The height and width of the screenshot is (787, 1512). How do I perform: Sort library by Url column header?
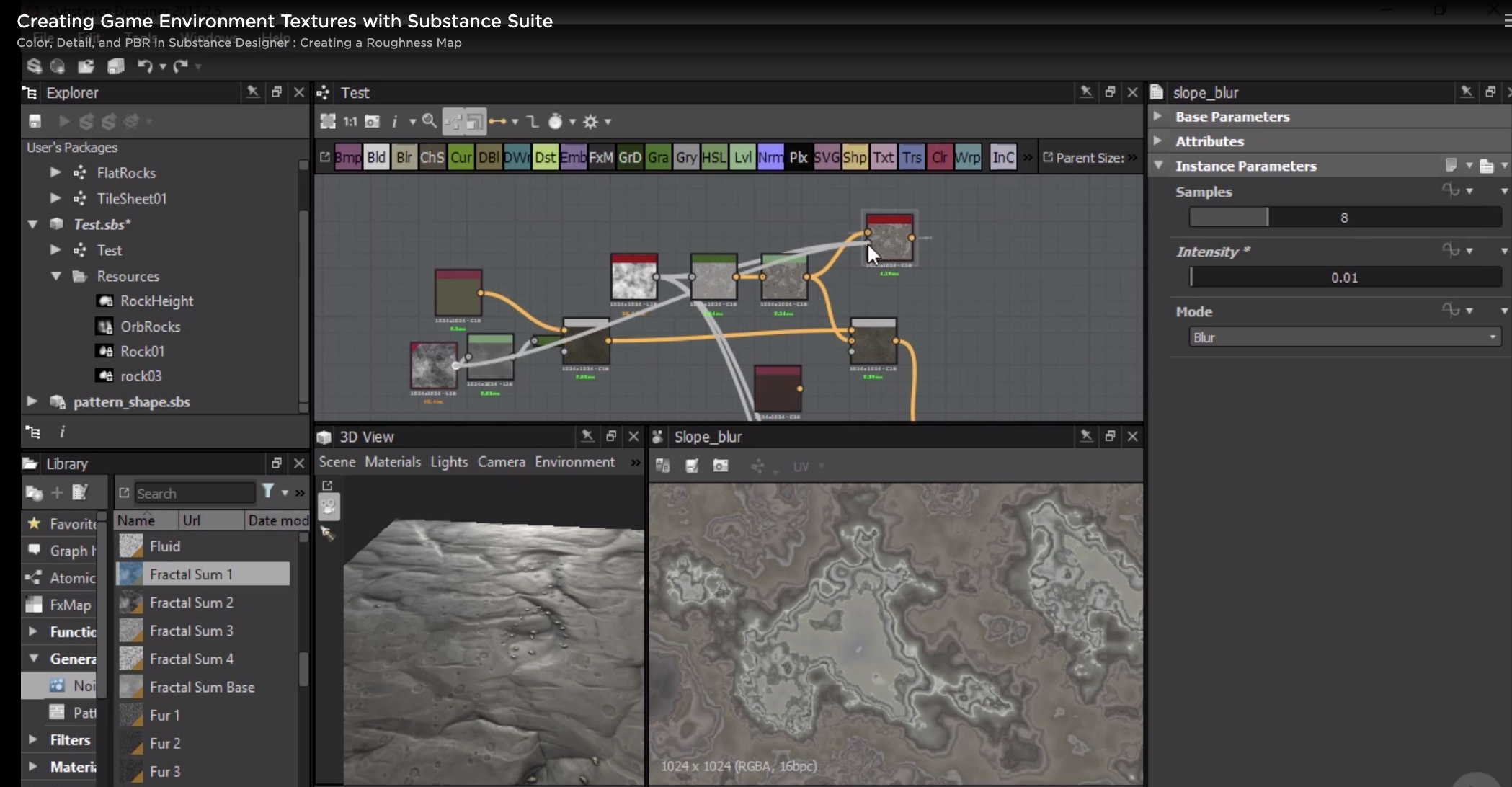(211, 520)
